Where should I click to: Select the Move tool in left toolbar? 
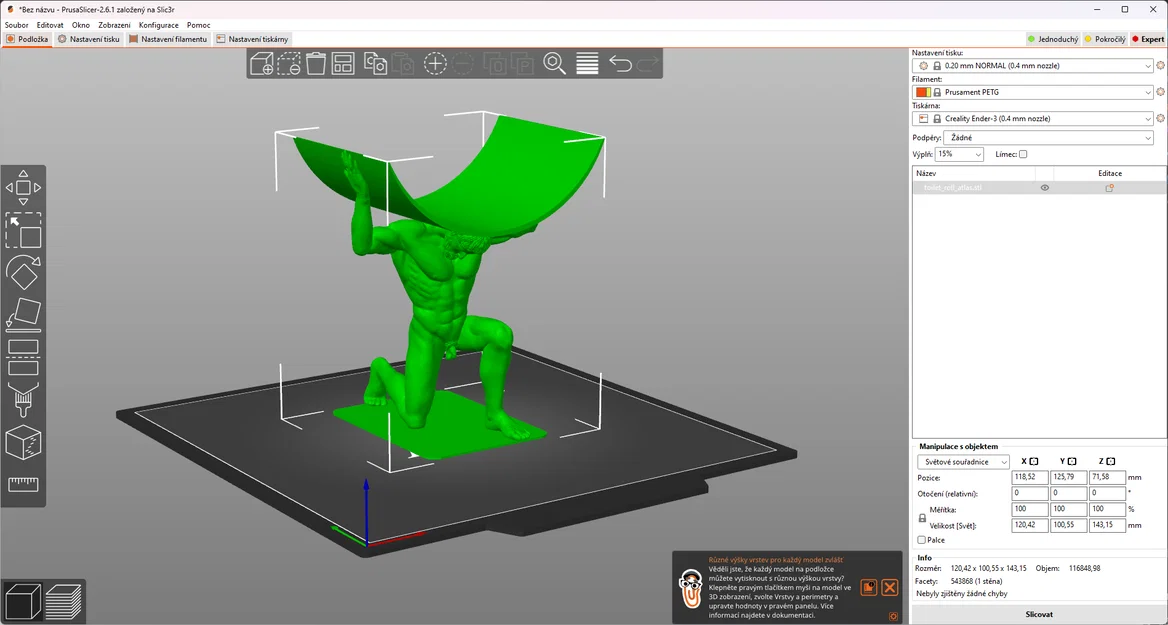click(x=23, y=188)
